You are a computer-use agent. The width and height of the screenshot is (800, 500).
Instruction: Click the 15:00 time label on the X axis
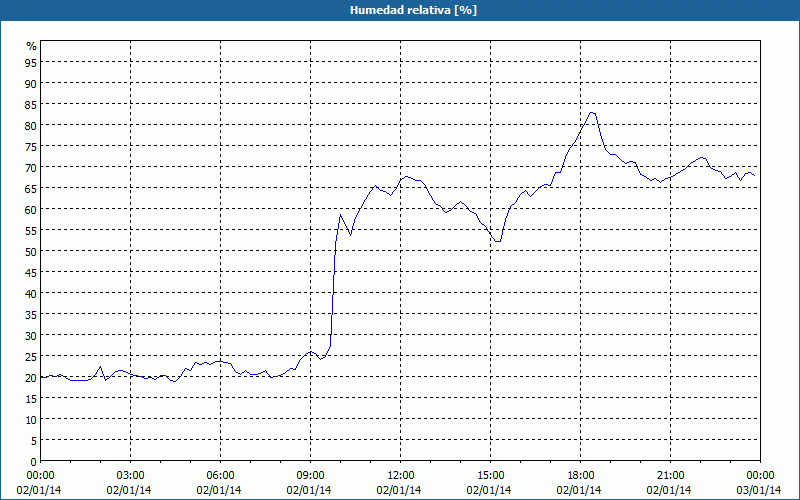[x=490, y=476]
